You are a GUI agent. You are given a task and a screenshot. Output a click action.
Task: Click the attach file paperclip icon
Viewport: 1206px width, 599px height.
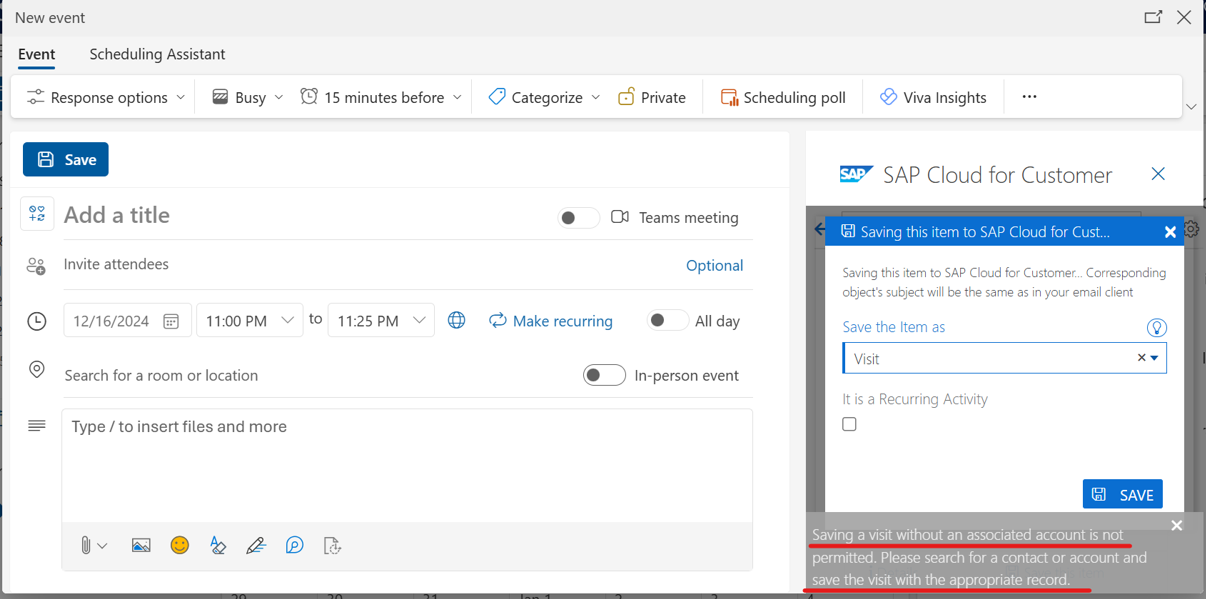tap(86, 546)
